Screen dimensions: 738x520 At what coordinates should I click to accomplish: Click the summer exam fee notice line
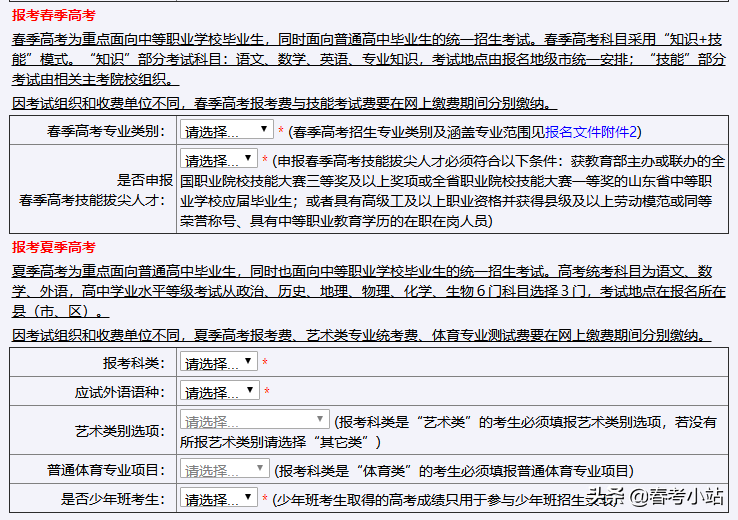tap(361, 335)
